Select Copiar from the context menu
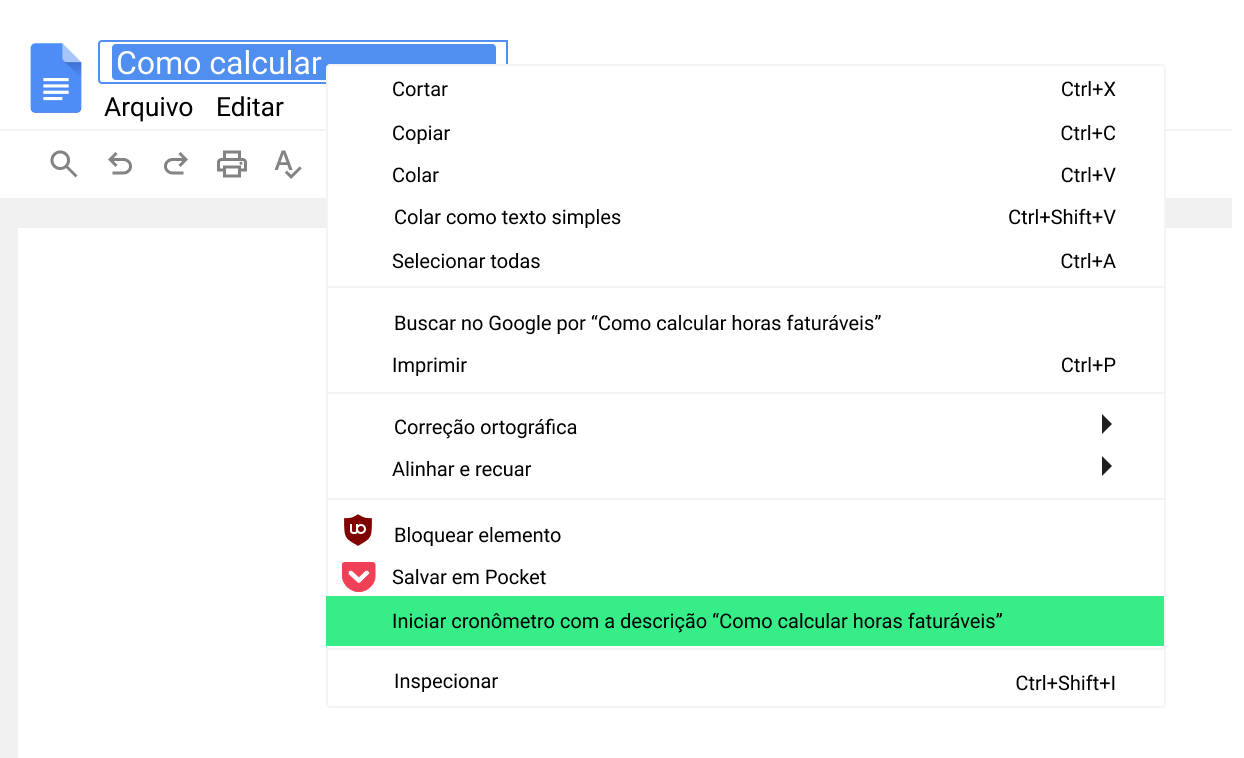 [x=421, y=132]
